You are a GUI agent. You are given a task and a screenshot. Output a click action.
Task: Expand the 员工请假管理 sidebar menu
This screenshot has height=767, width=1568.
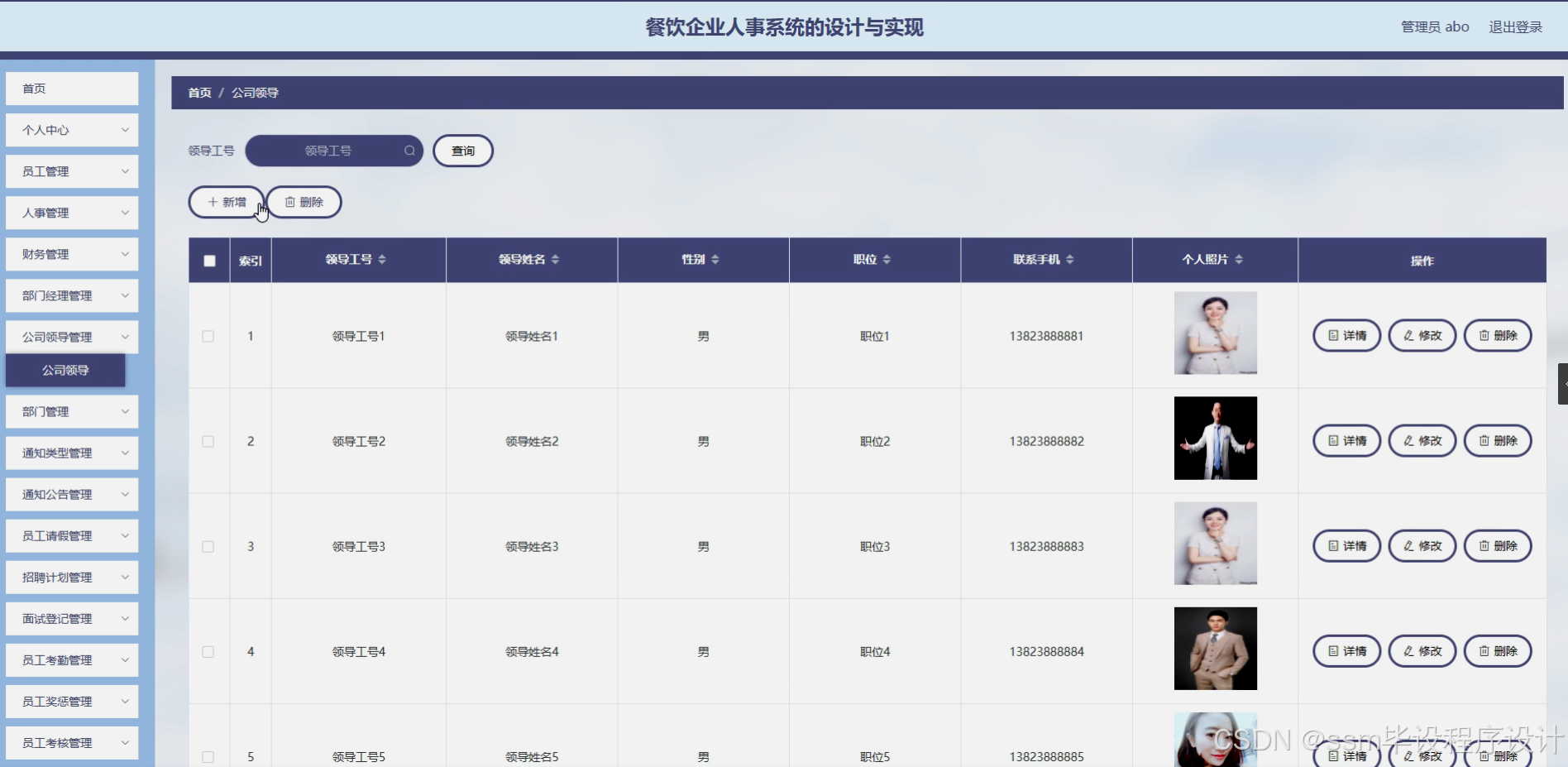(x=72, y=535)
